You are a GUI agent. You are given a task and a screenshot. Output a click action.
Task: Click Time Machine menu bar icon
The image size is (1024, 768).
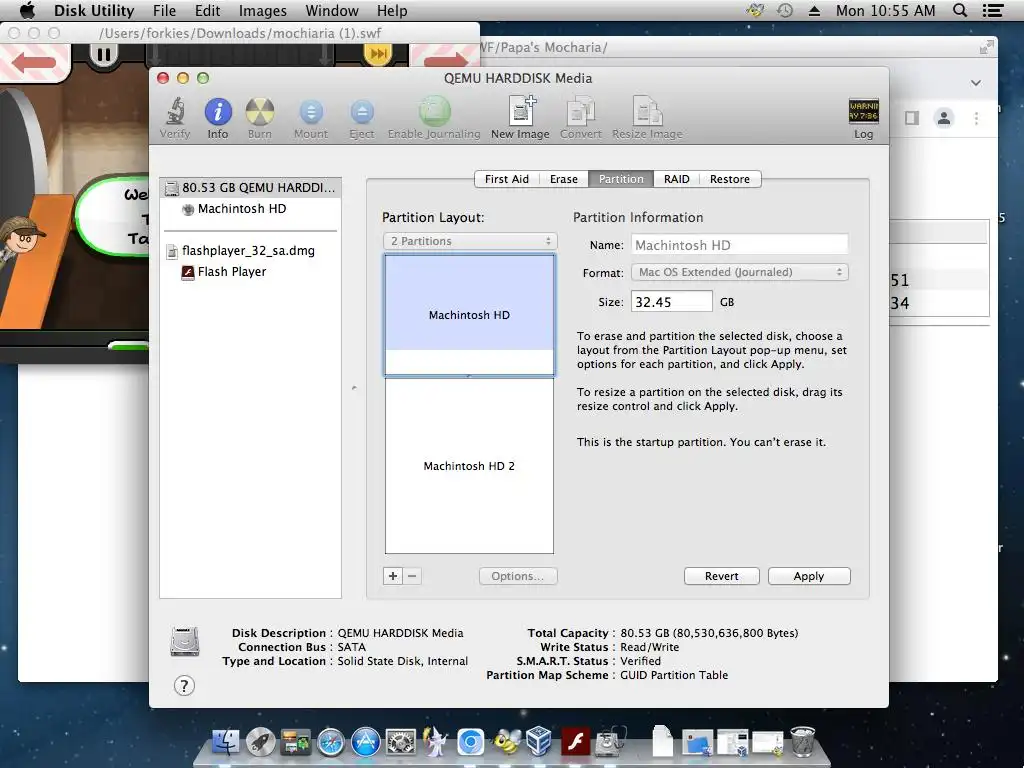(x=785, y=10)
